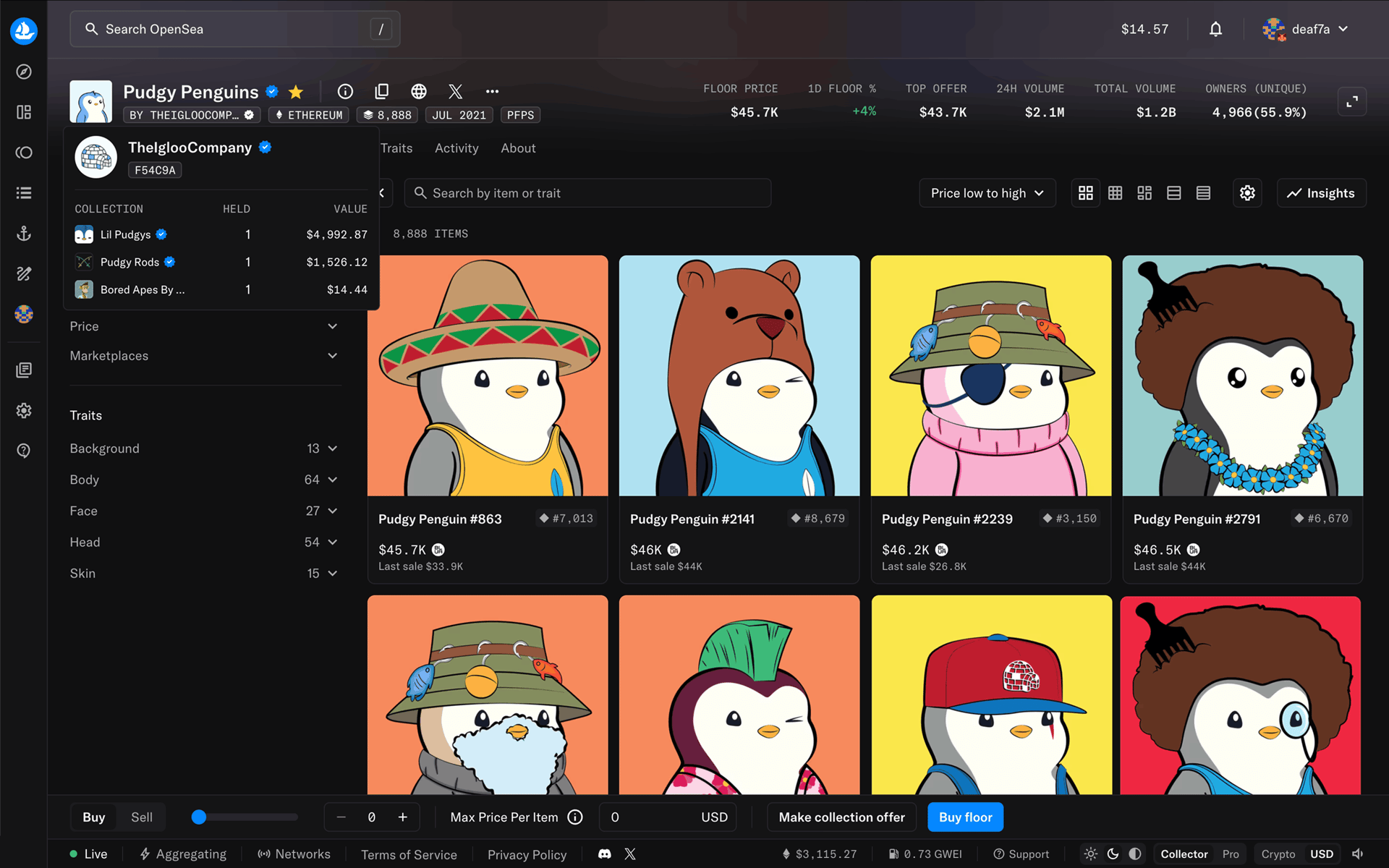Click the item quantity slider handle

(x=199, y=817)
